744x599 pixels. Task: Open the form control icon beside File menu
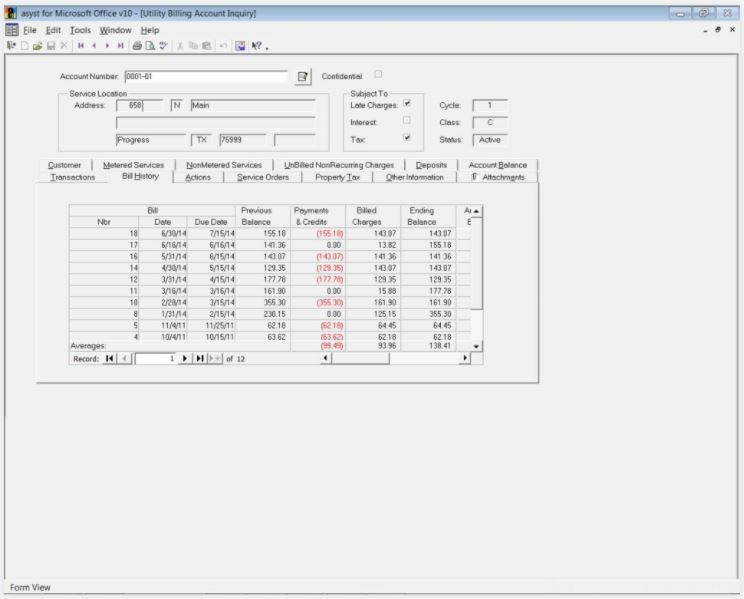point(12,30)
